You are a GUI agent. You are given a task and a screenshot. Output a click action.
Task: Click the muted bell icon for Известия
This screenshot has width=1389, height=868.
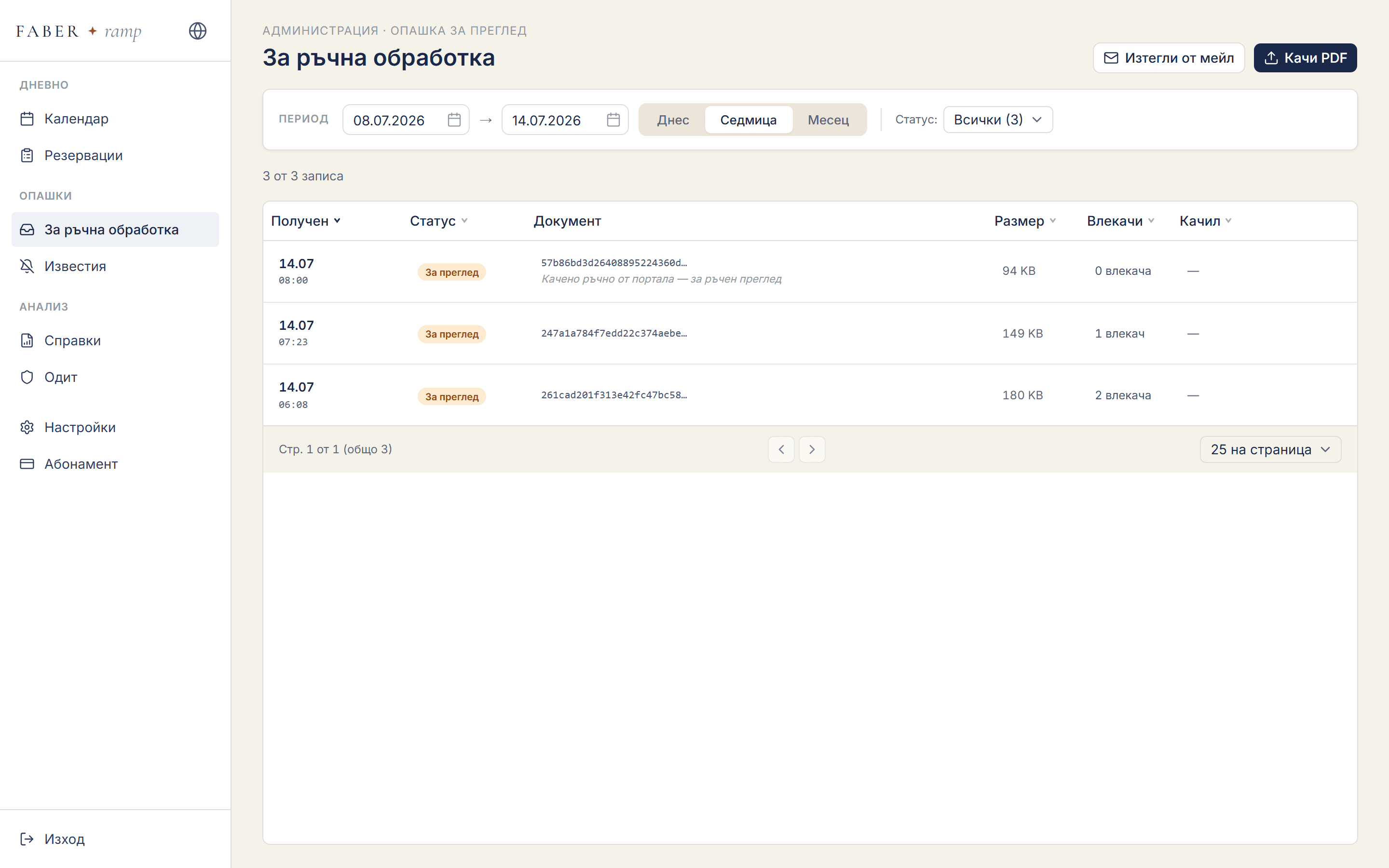pos(27,266)
